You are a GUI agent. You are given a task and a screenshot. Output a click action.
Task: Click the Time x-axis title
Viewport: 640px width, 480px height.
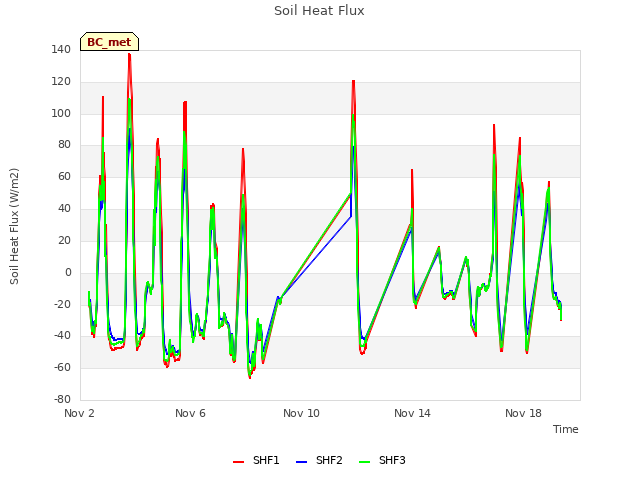click(x=566, y=429)
